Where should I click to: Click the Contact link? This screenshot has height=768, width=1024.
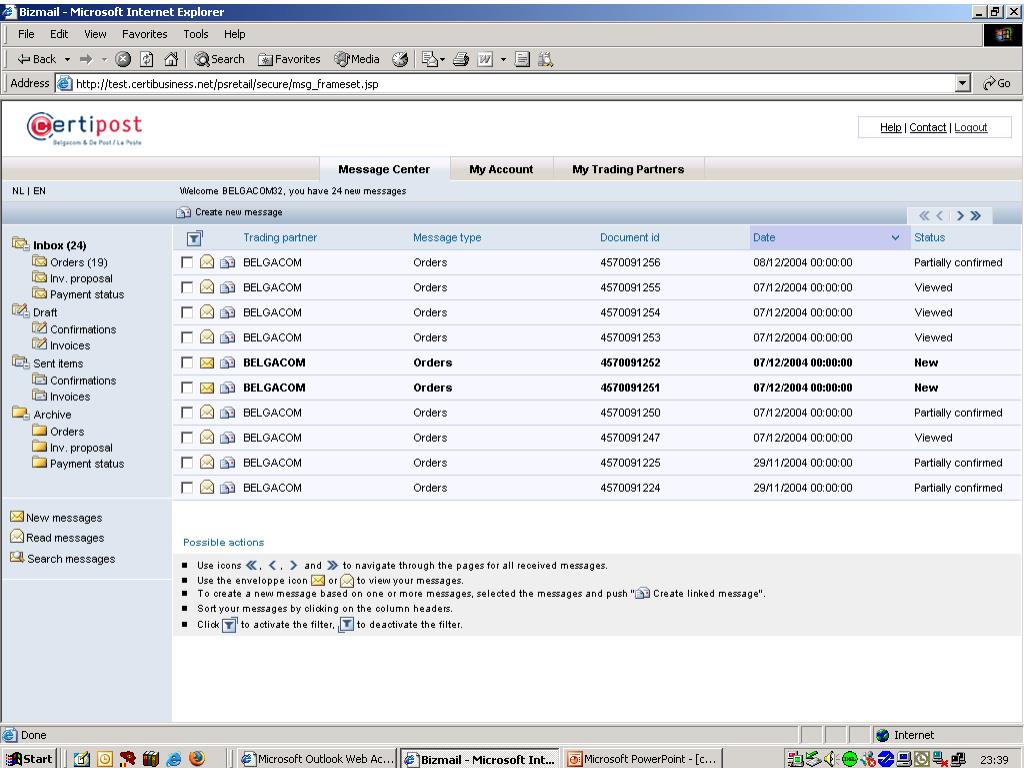[x=928, y=127]
